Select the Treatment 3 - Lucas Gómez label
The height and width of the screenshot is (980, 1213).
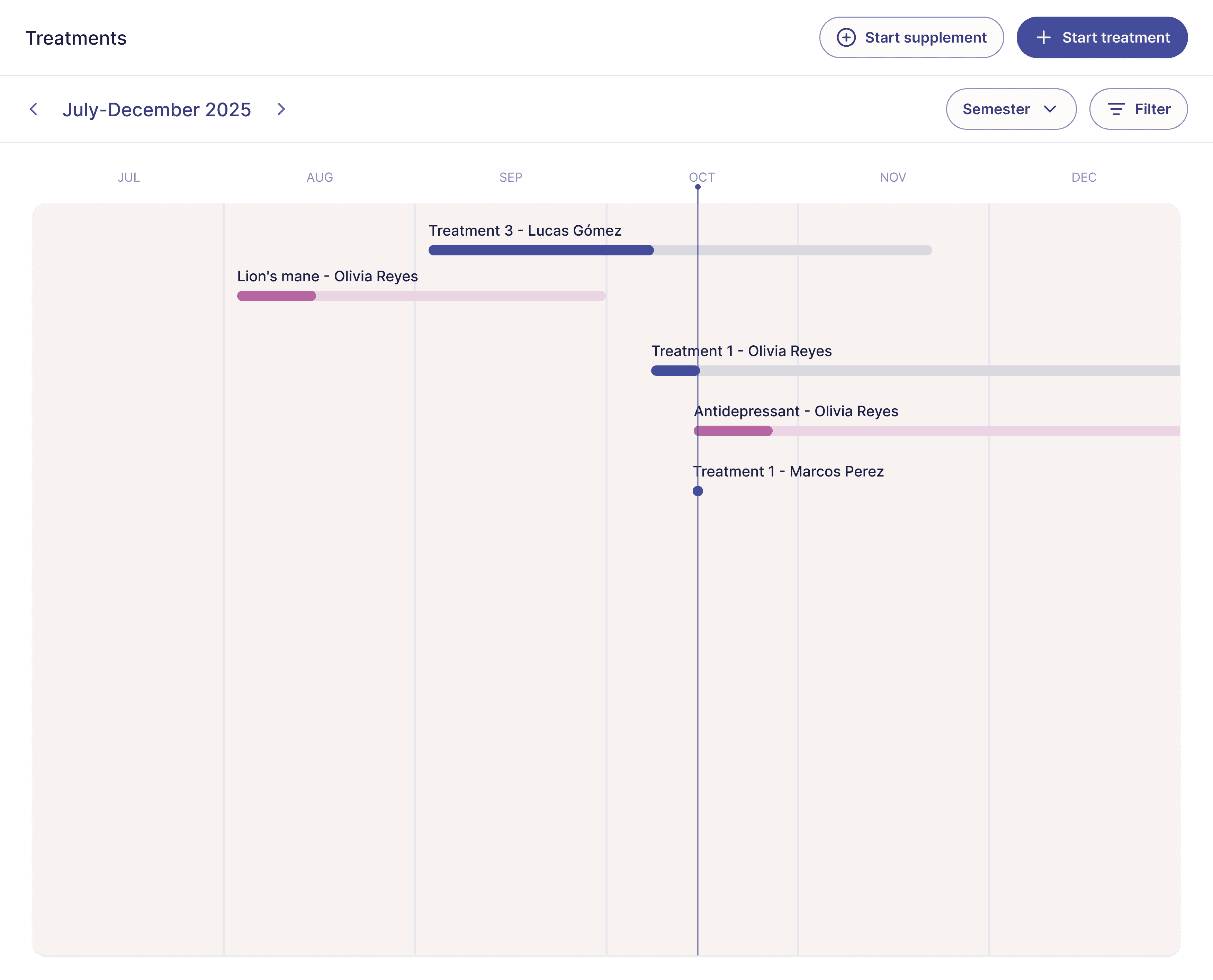[x=524, y=230]
